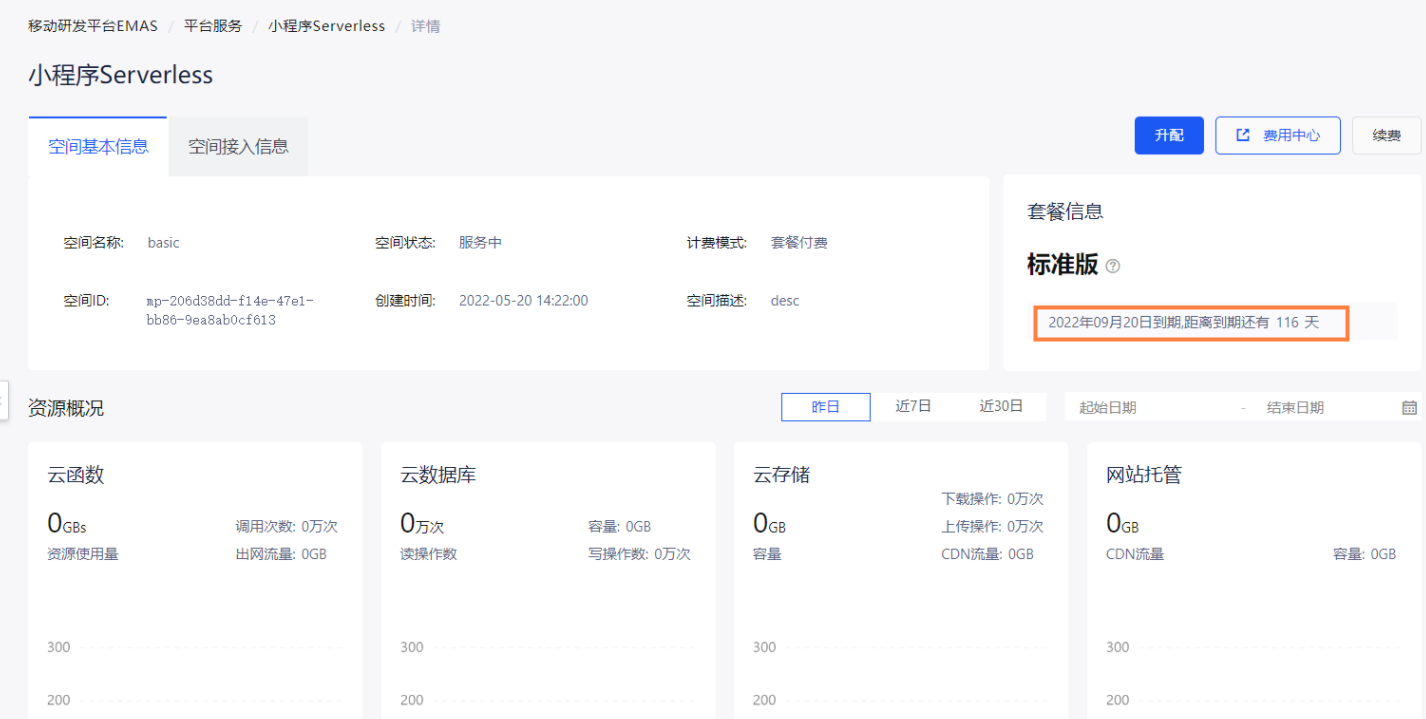Click the creation time 2022-05-20 14:22:00
This screenshot has width=1426, height=719.
click(x=523, y=300)
